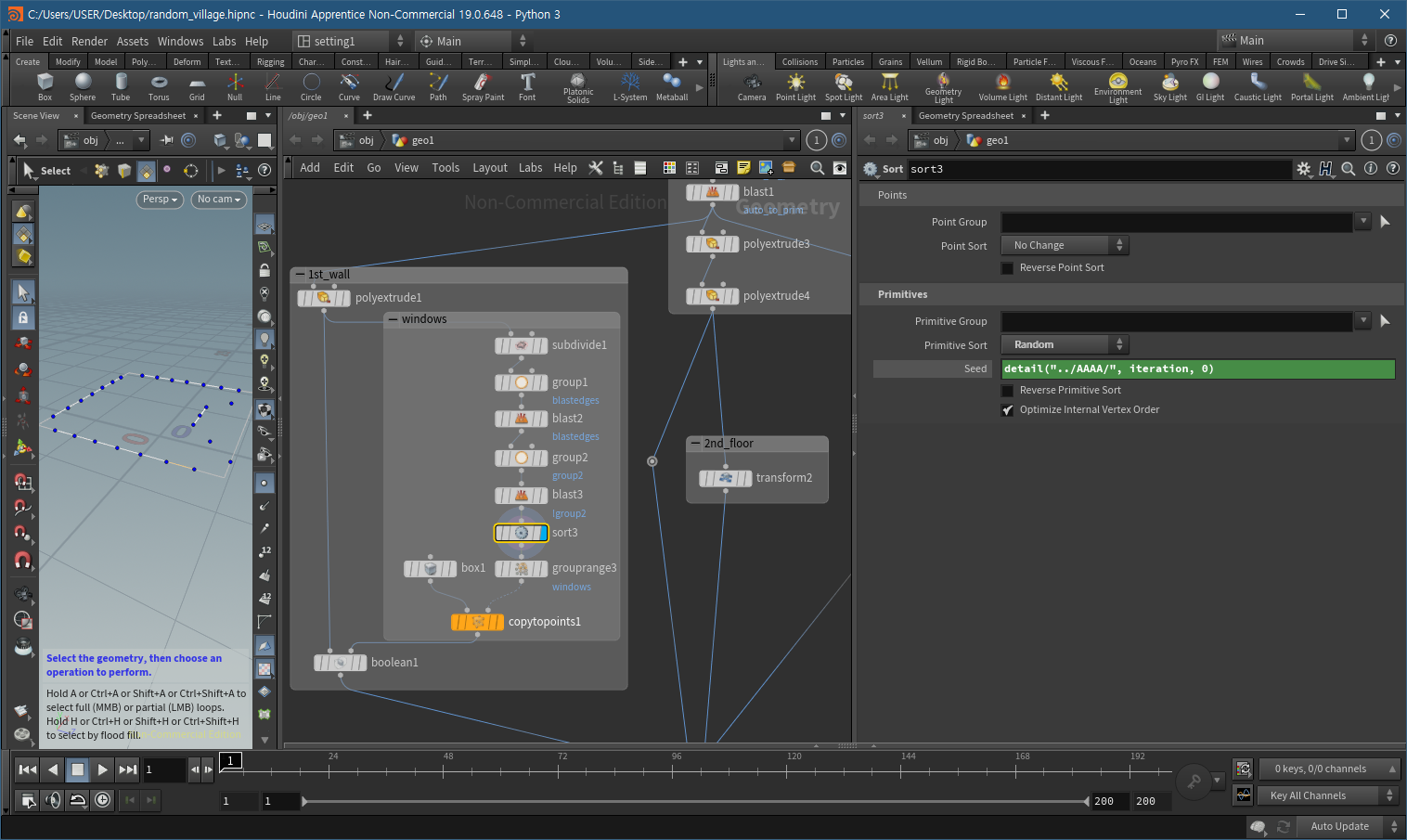This screenshot has width=1407, height=840.
Task: Select the Sphere shelf tool
Action: click(83, 87)
